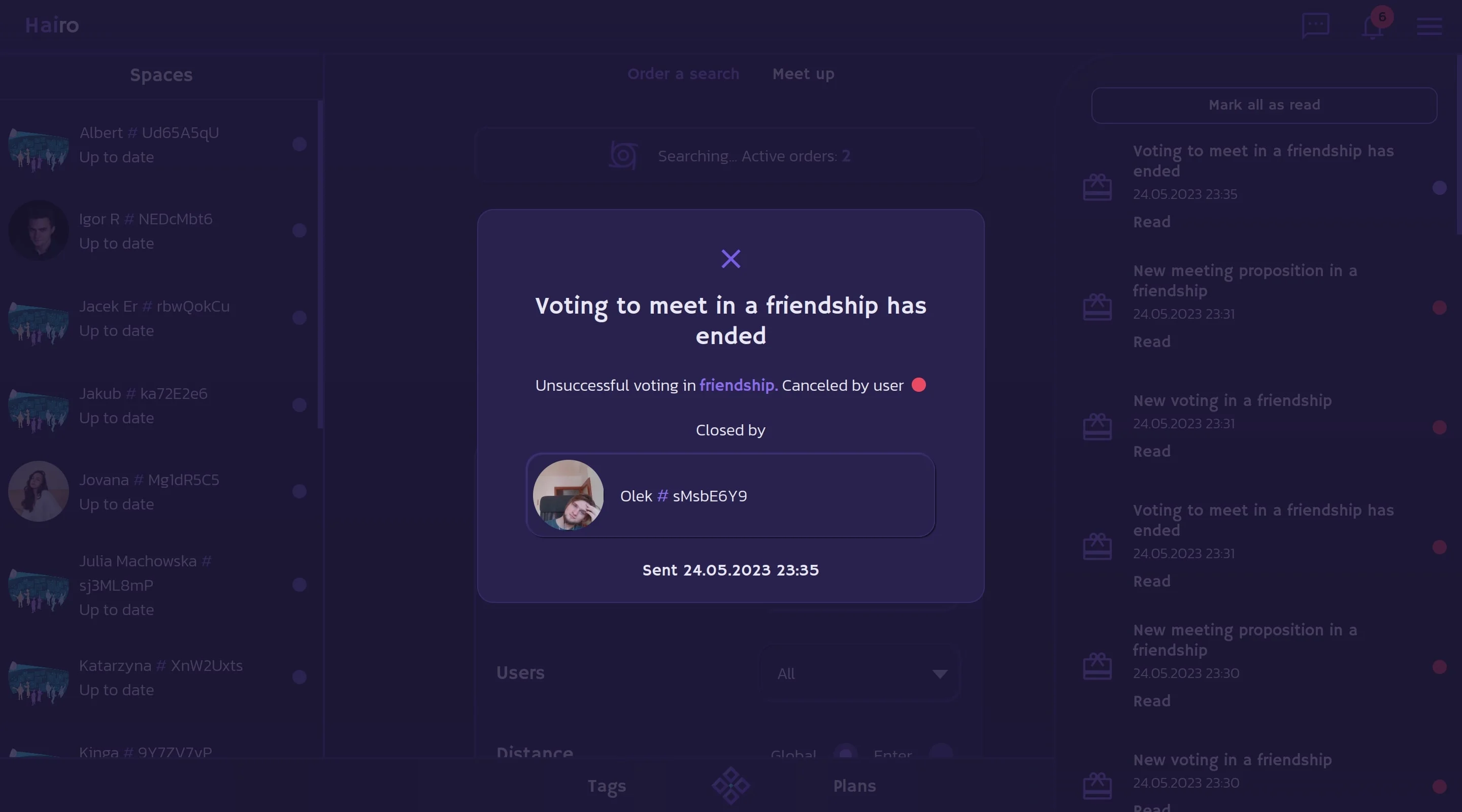Select the Global distance radio button
Image resolution: width=1462 pixels, height=812 pixels.
[846, 754]
